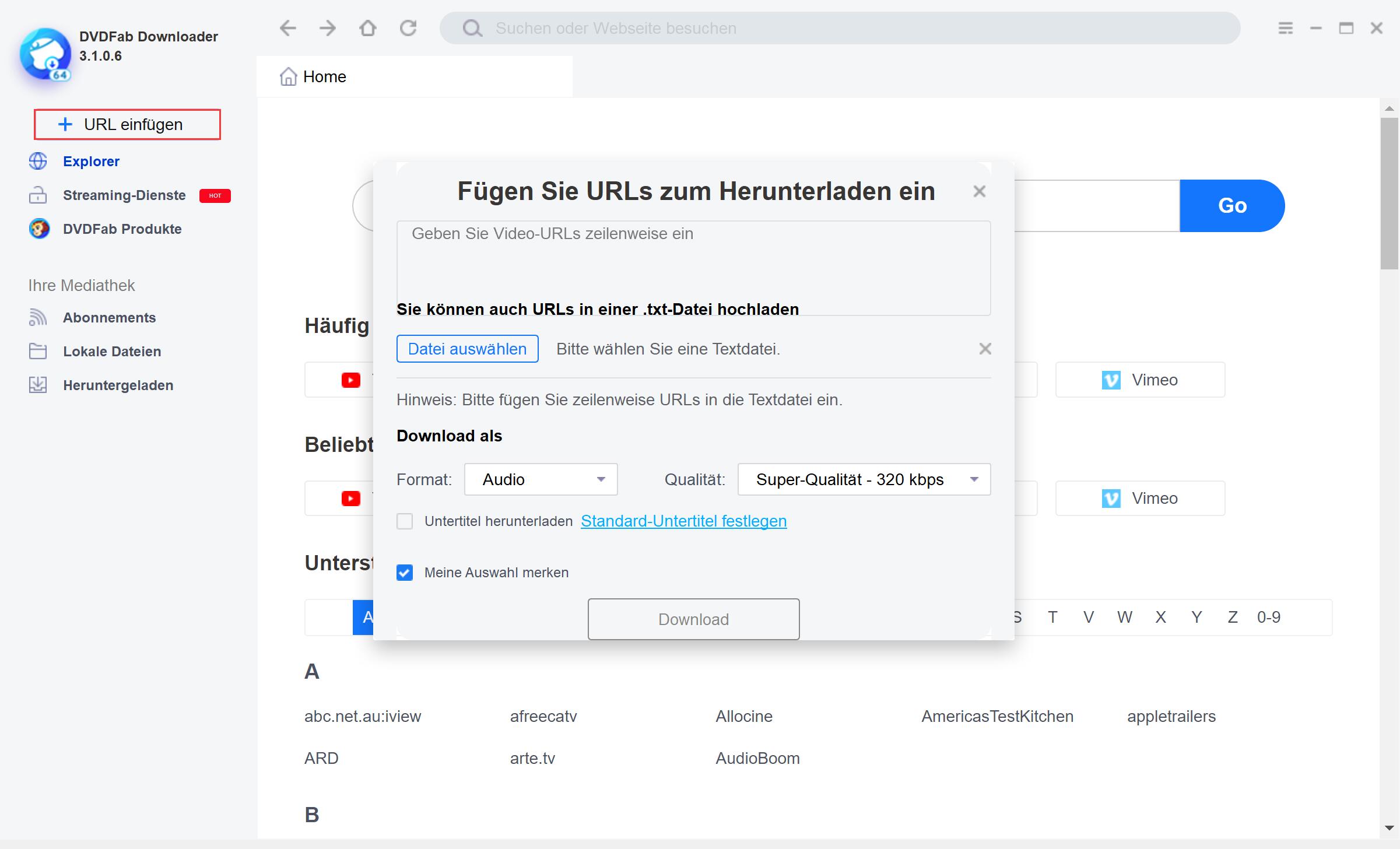1400x849 pixels.
Task: Reload the page with the refresh icon
Action: pyautogui.click(x=408, y=28)
